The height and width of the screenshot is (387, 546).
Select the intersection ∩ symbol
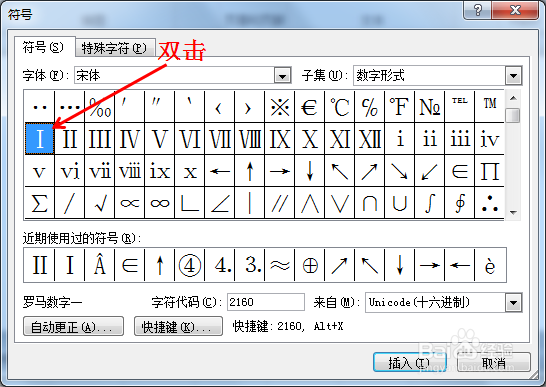369,203
